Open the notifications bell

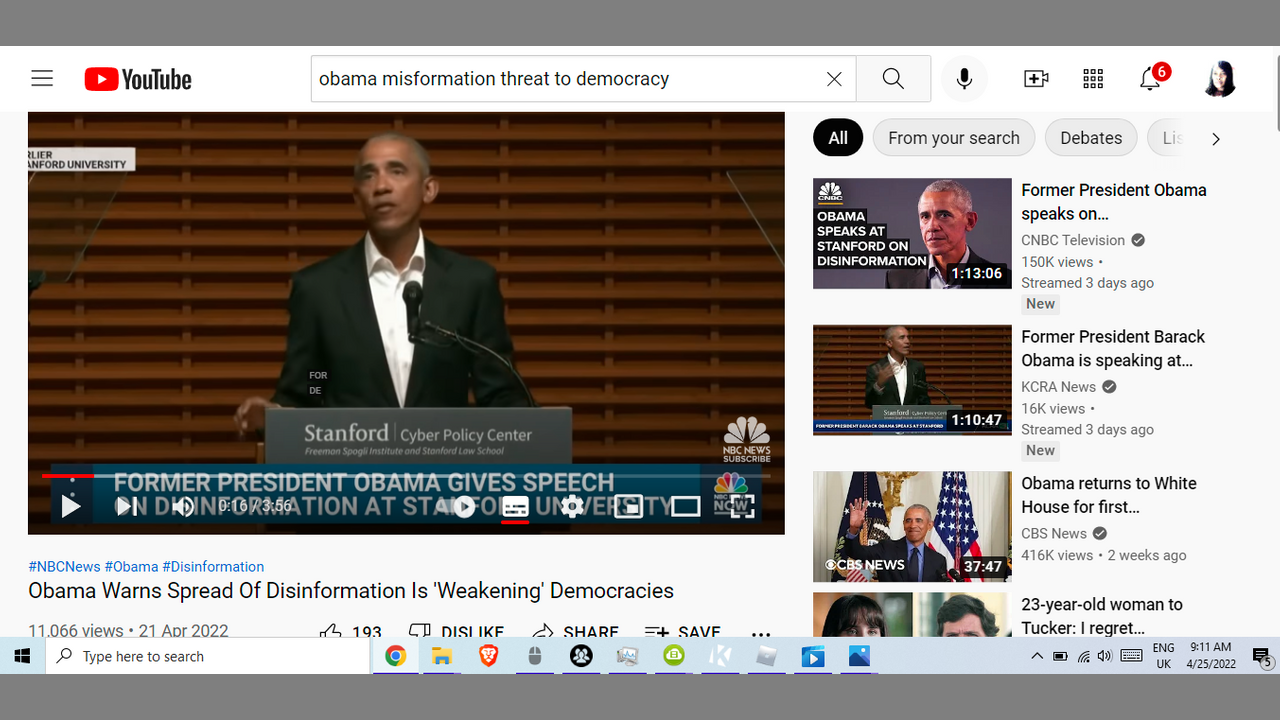click(x=1150, y=80)
